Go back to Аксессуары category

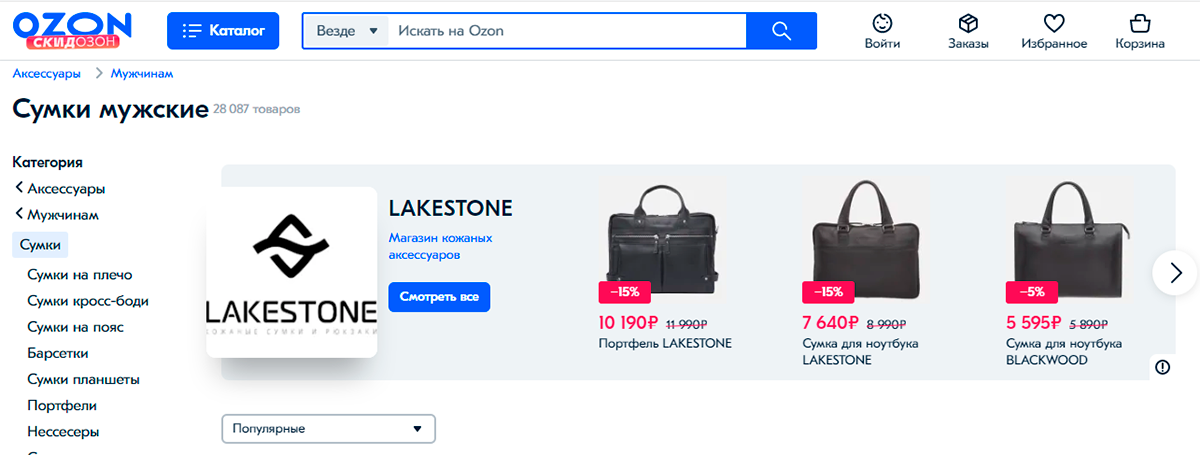click(x=59, y=188)
